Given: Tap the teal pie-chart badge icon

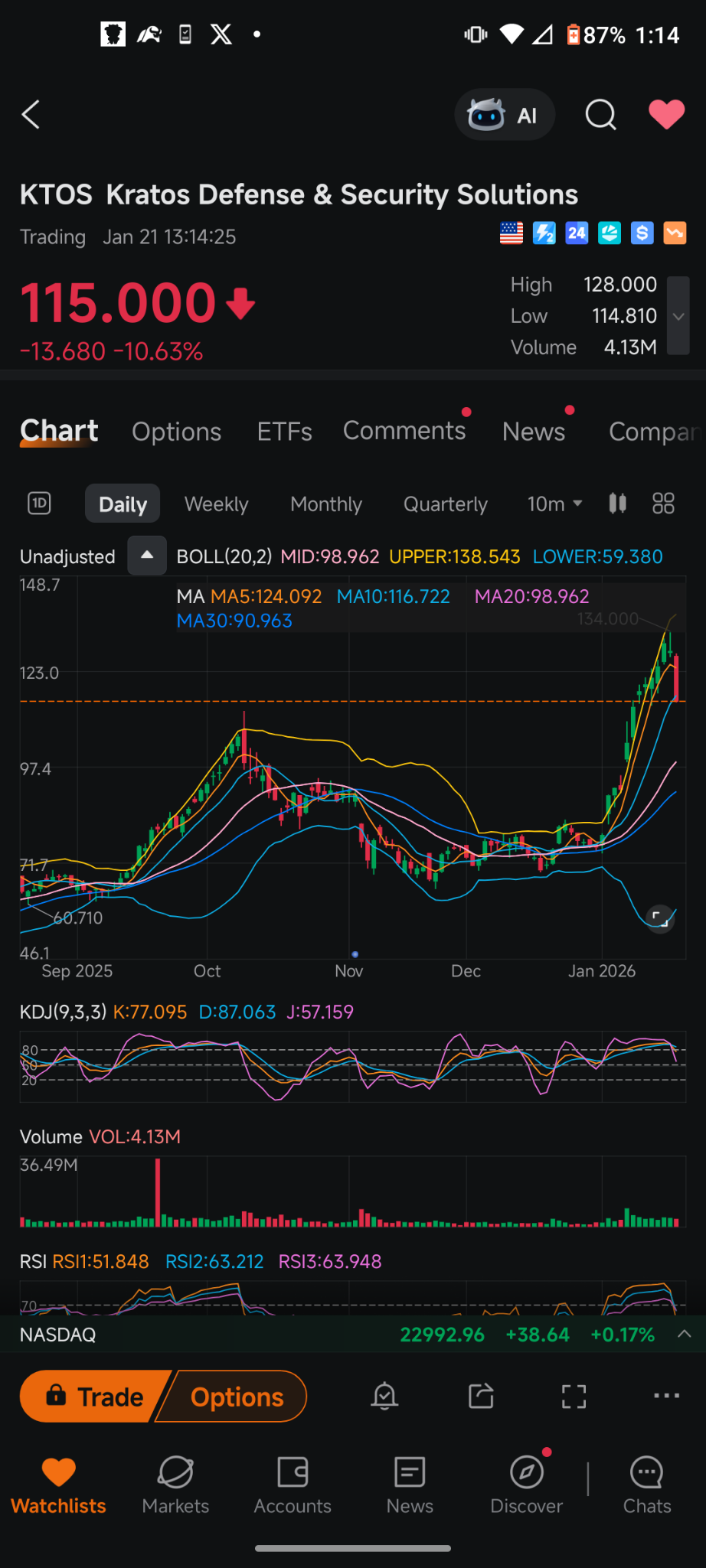Looking at the screenshot, I should point(610,233).
